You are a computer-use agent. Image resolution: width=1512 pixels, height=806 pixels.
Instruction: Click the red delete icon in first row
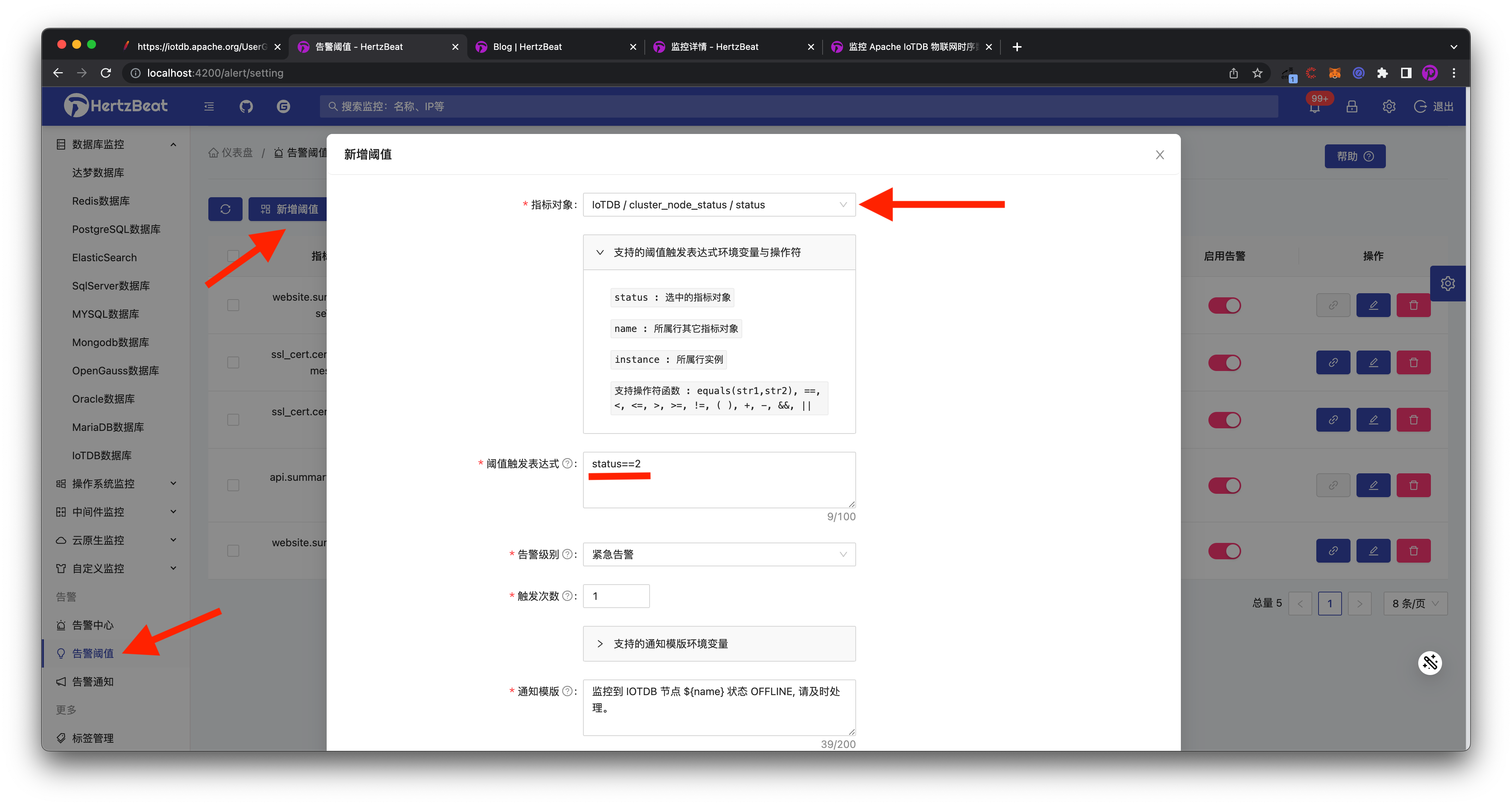click(1413, 305)
